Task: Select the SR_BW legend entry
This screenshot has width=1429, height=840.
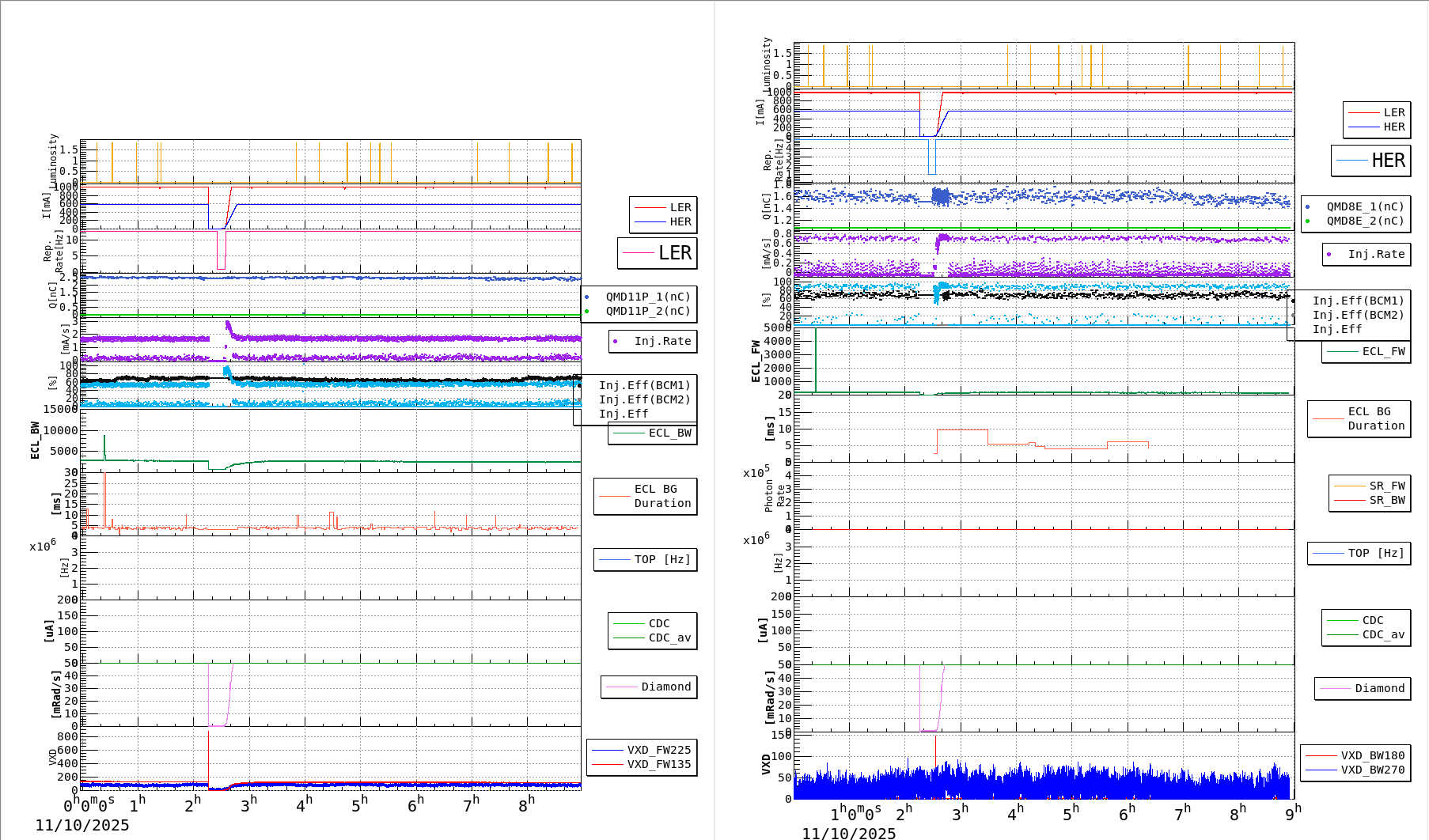Action: coord(1386,500)
